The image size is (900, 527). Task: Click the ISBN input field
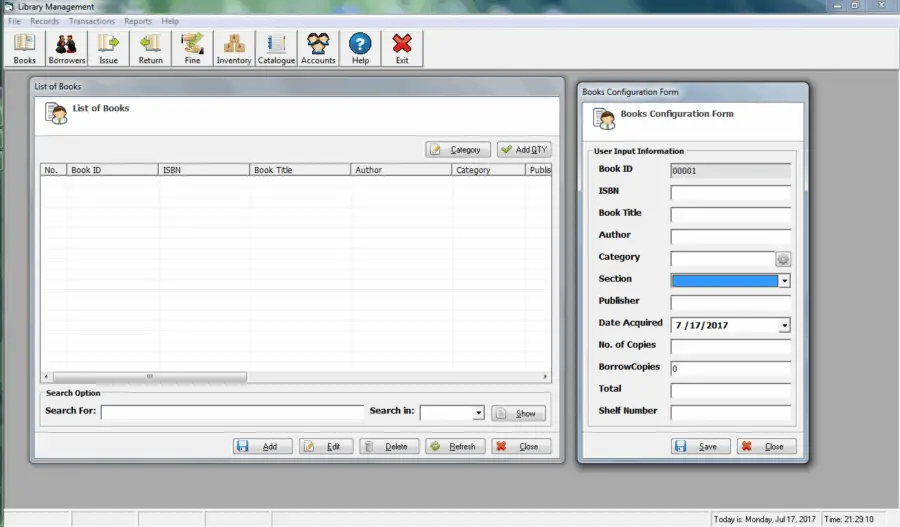click(x=730, y=192)
